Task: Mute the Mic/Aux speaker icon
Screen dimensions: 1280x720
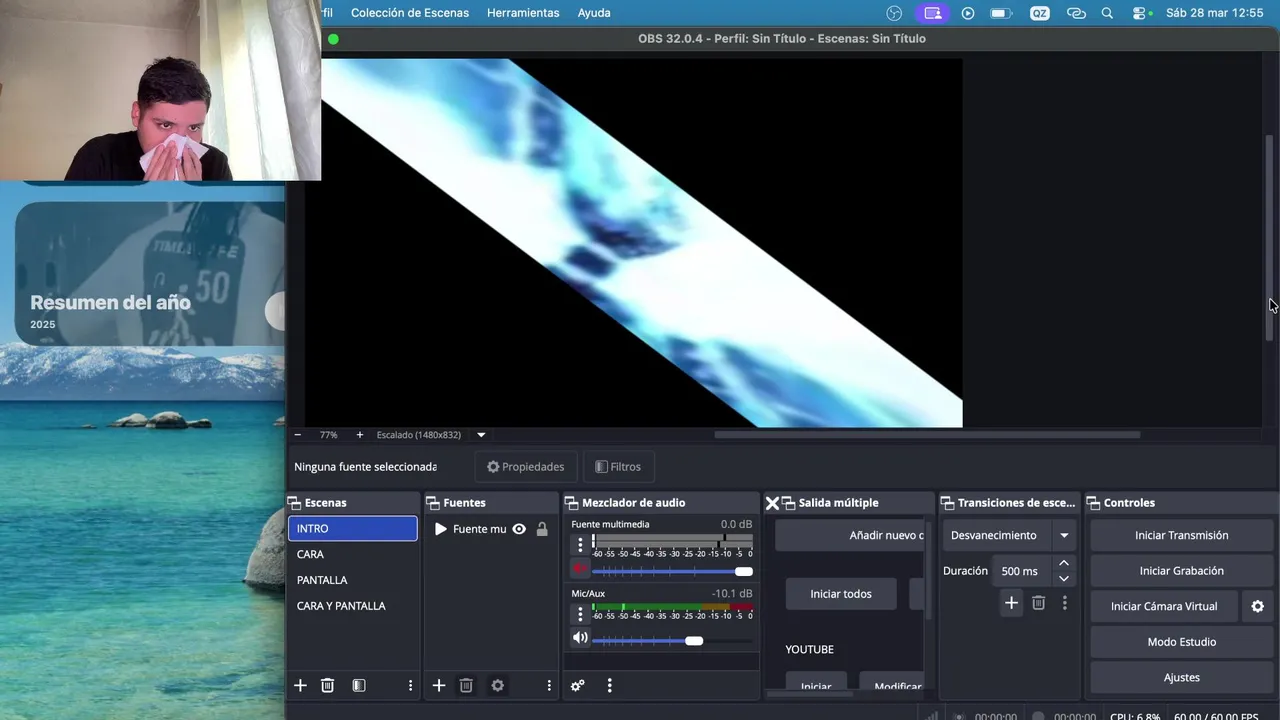Action: (x=580, y=637)
